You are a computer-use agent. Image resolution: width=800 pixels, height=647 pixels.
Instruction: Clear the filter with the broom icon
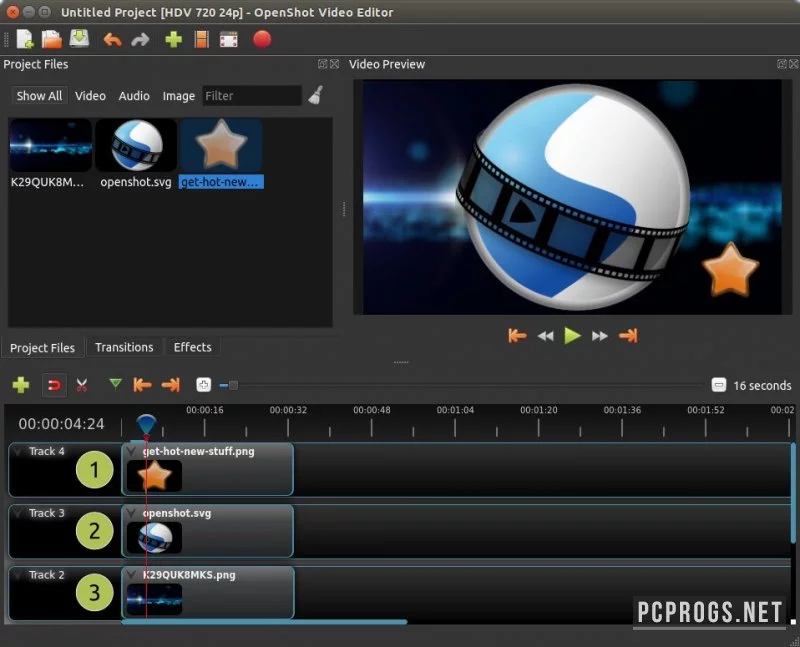316,95
